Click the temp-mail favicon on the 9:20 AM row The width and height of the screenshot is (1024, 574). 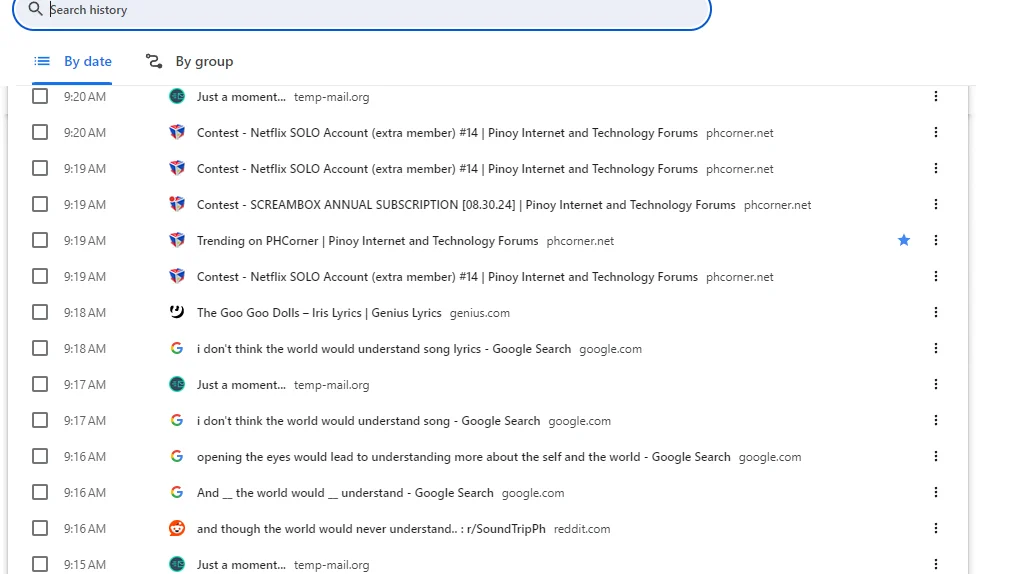tap(177, 97)
